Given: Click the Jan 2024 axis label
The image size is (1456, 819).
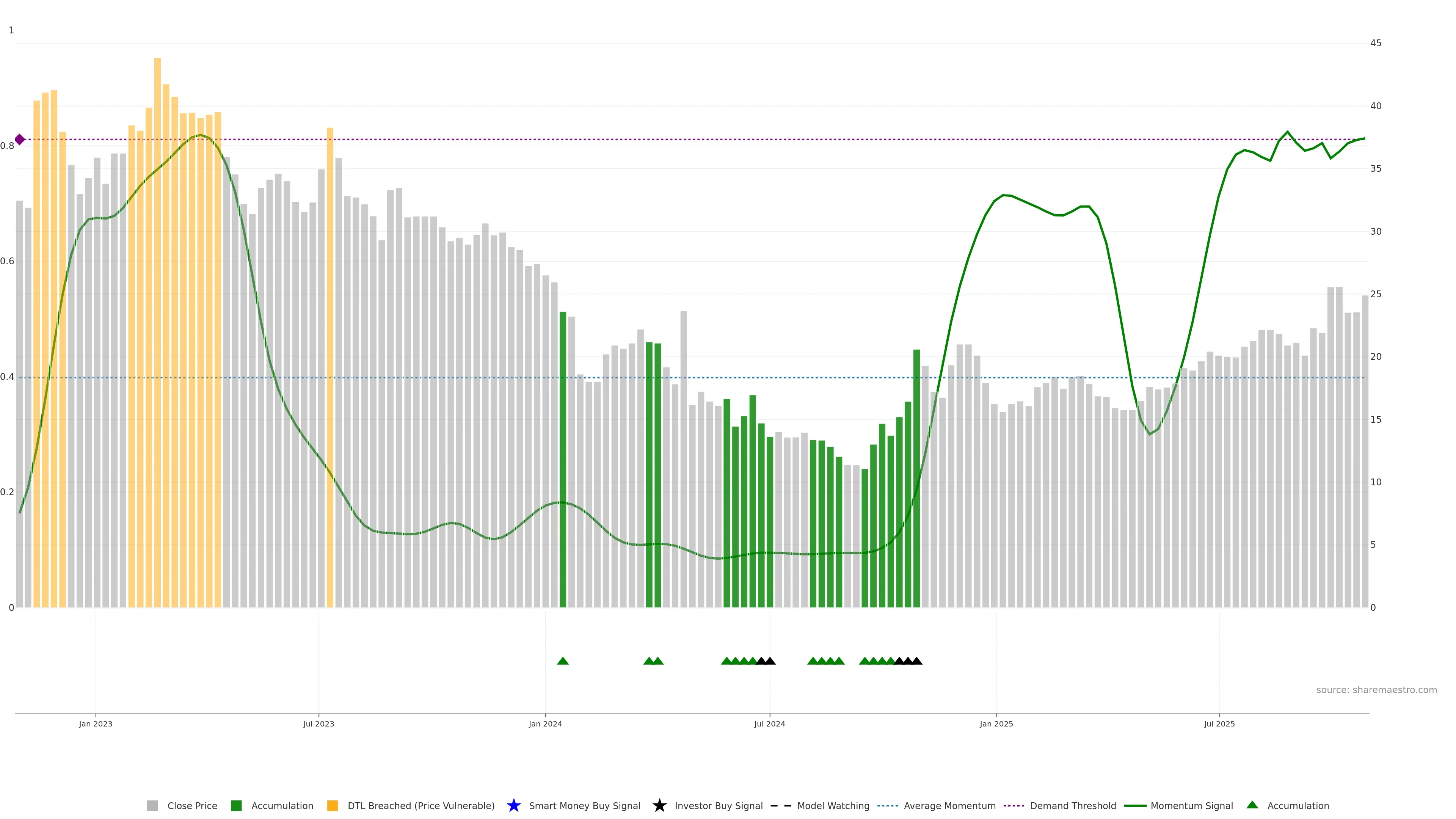Looking at the screenshot, I should pyautogui.click(x=545, y=723).
